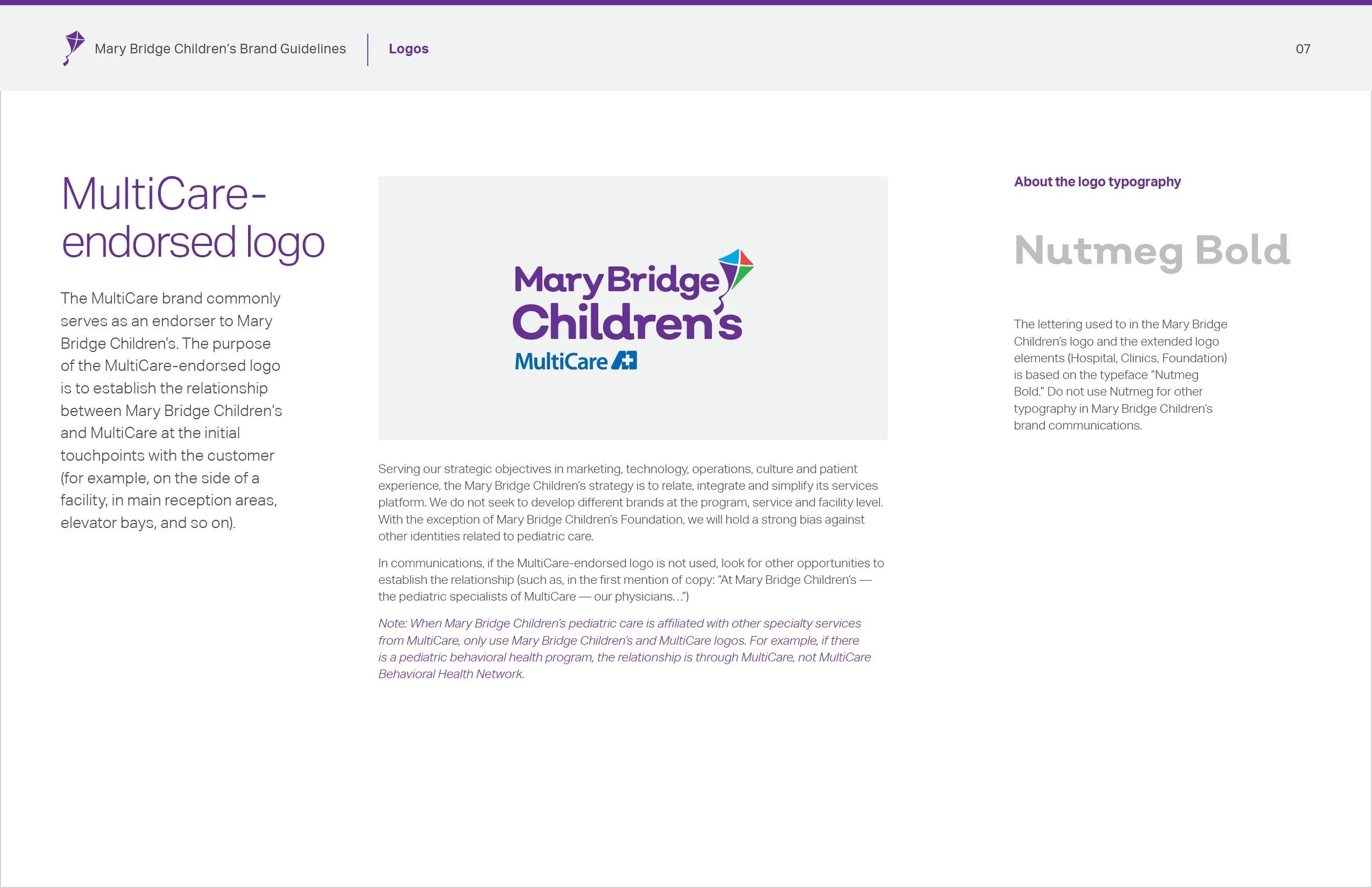Click the italic purple note starting "Note: When Mary Bridge"
This screenshot has height=888, width=1372.
[x=625, y=649]
